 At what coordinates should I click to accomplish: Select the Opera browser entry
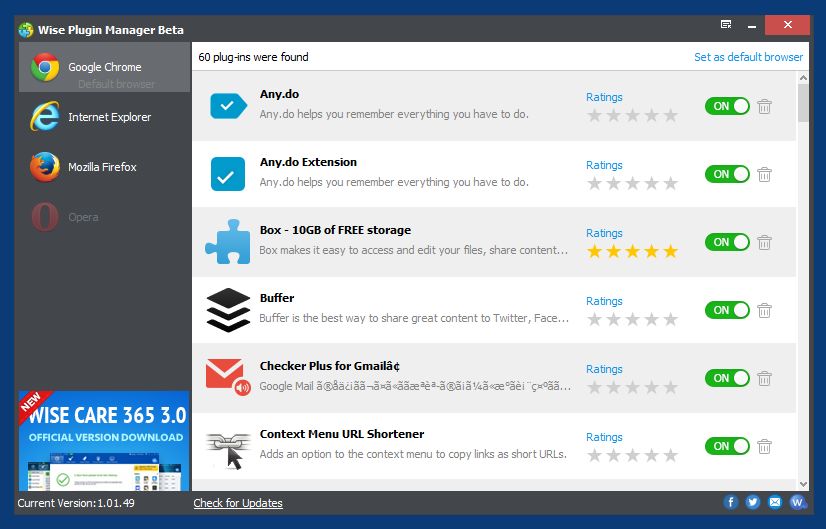(104, 217)
